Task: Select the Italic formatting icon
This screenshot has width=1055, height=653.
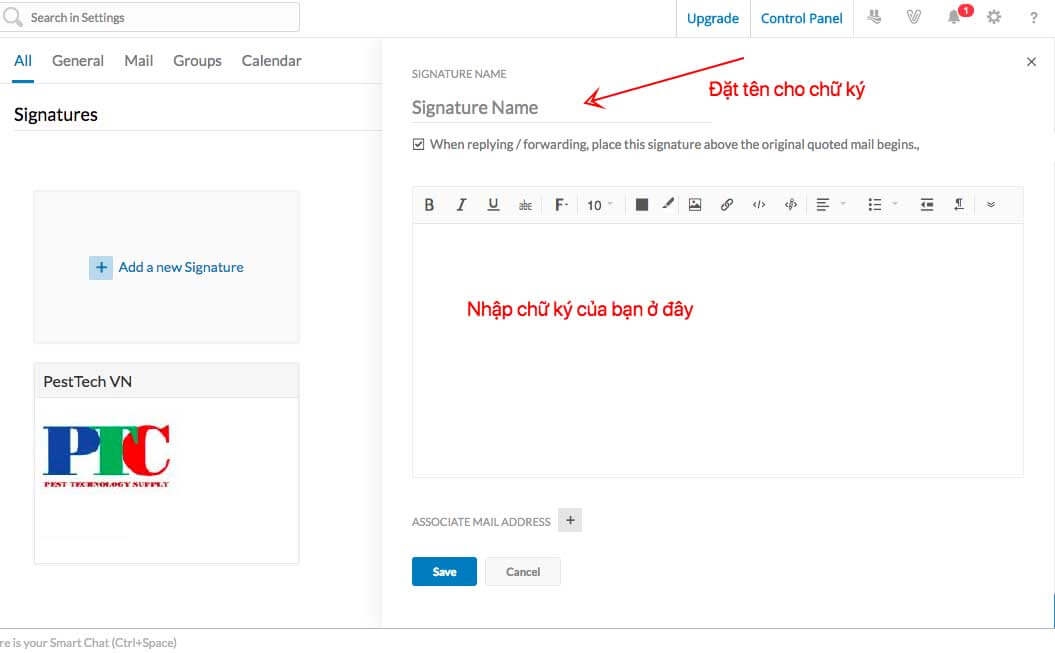Action: (461, 204)
